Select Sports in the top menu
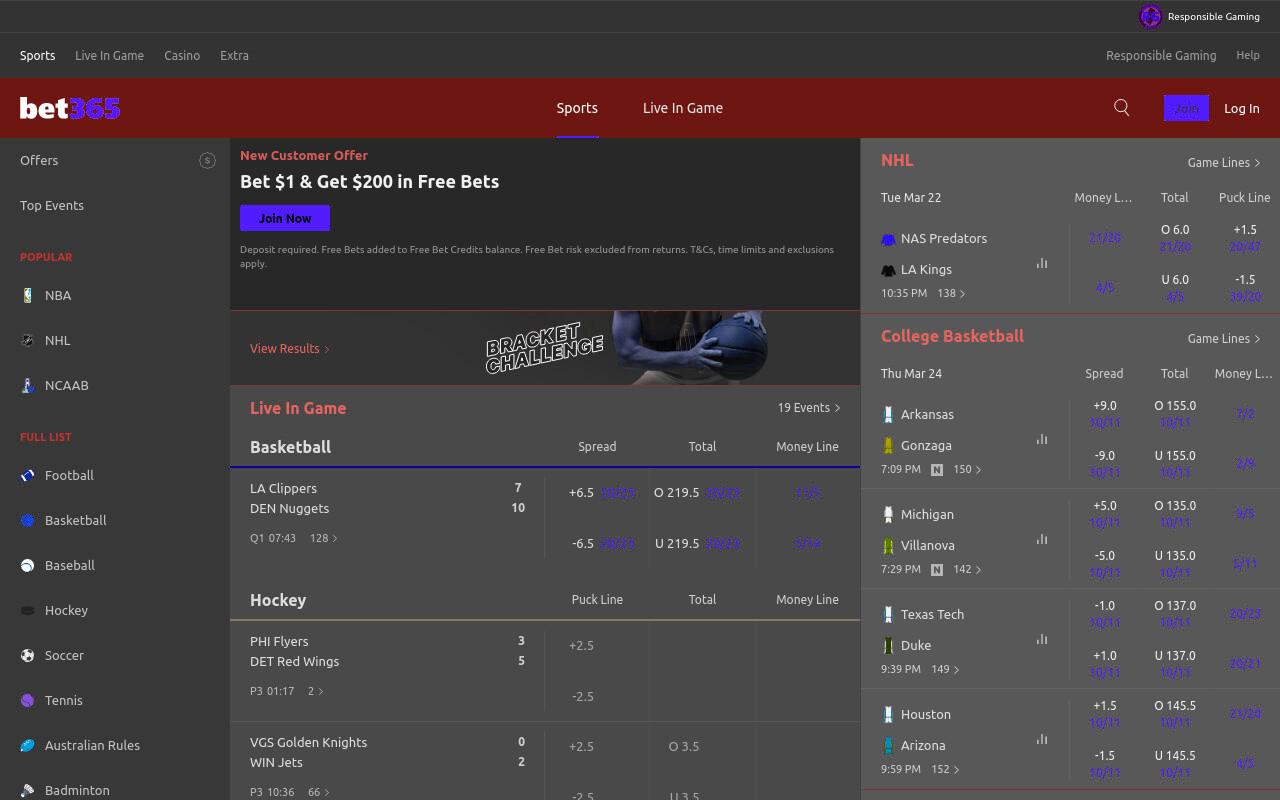 click(37, 56)
